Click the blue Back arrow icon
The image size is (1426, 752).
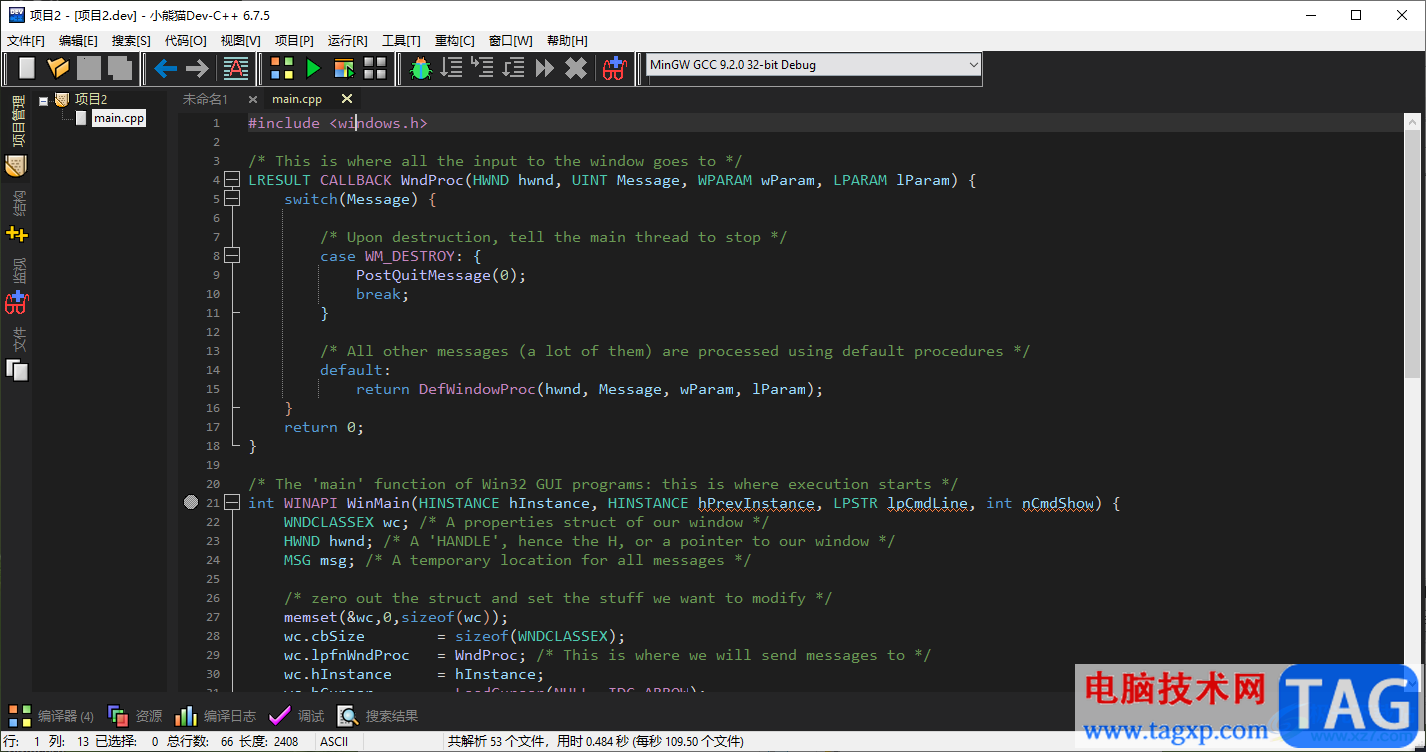165,68
